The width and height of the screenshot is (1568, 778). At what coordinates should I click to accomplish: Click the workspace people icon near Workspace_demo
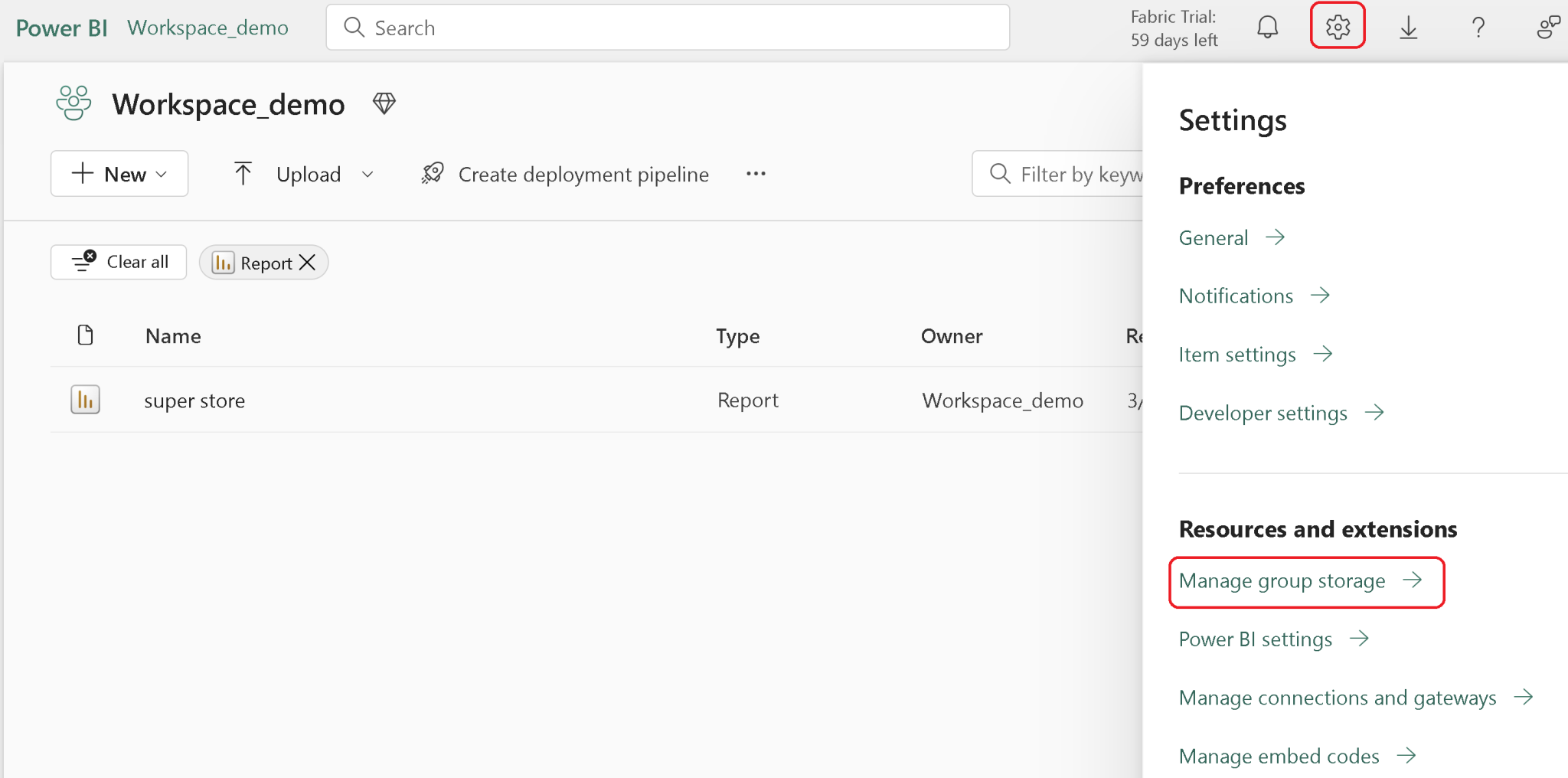point(73,103)
